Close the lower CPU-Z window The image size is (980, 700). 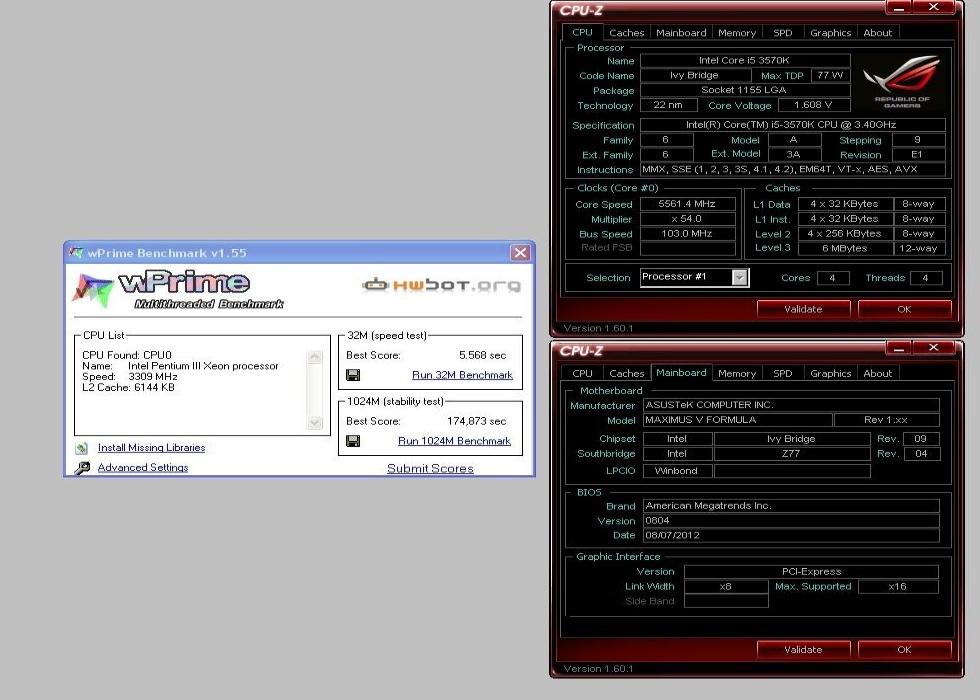pyautogui.click(x=934, y=348)
